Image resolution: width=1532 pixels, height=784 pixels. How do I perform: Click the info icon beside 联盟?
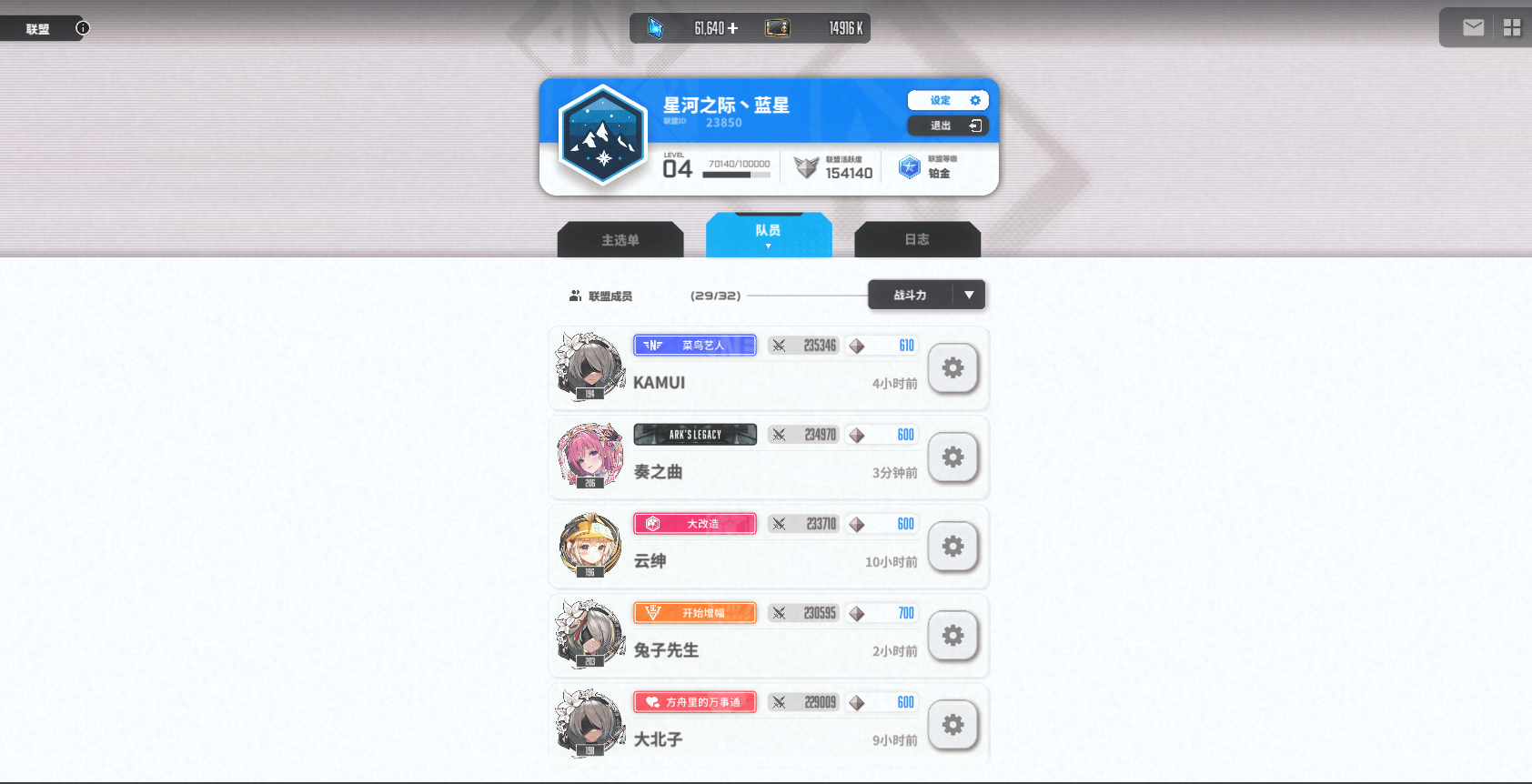[83, 28]
